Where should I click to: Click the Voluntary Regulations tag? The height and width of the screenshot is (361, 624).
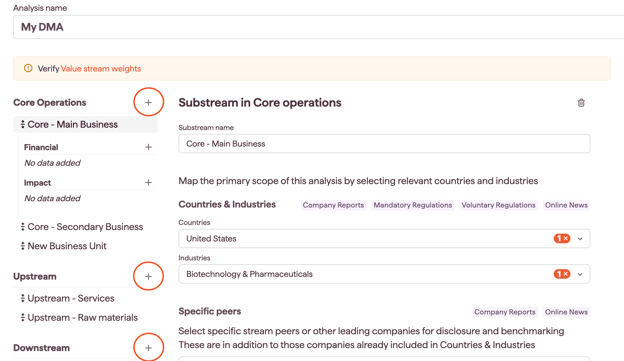[x=498, y=205]
